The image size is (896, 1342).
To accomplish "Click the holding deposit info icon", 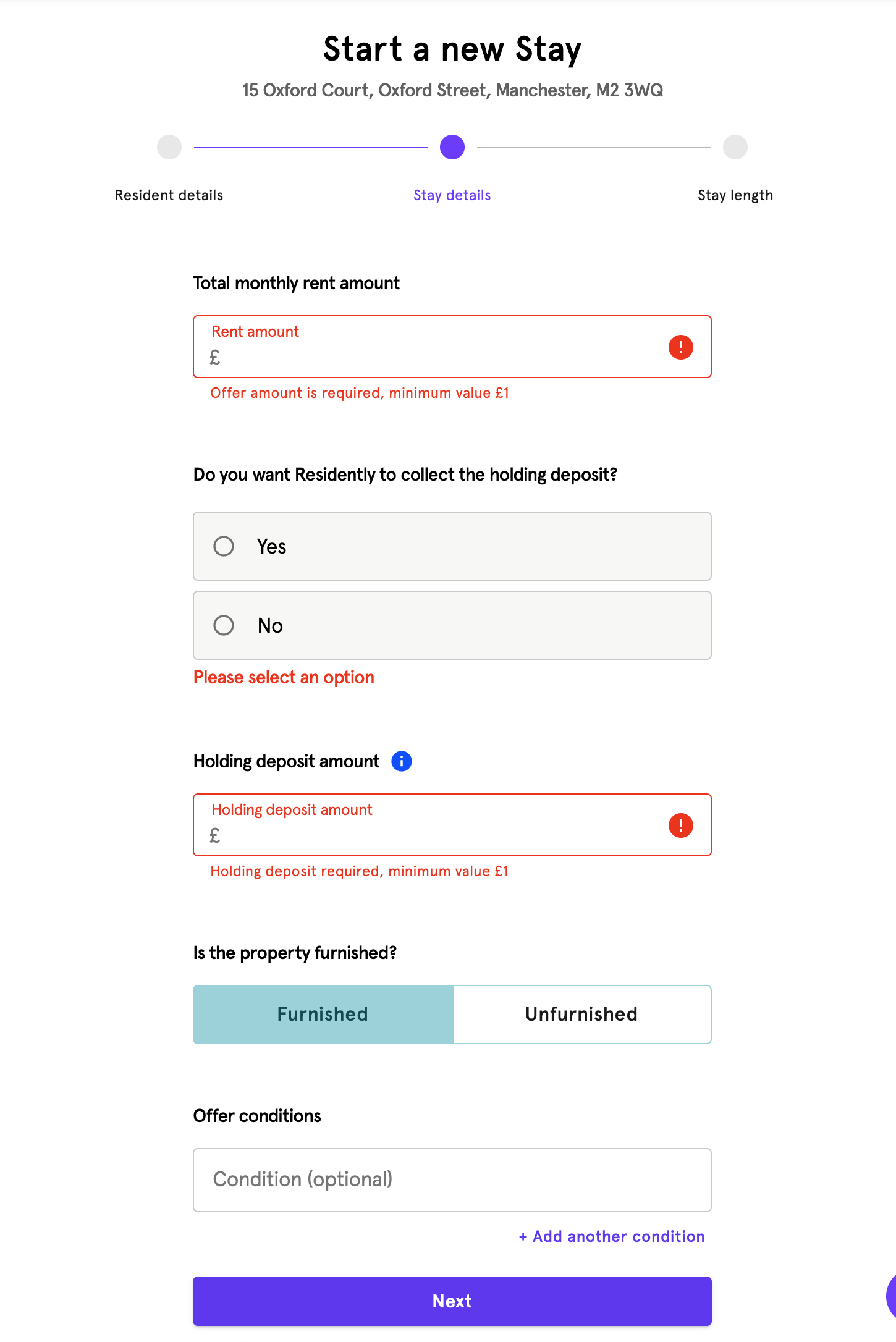I will click(x=402, y=761).
